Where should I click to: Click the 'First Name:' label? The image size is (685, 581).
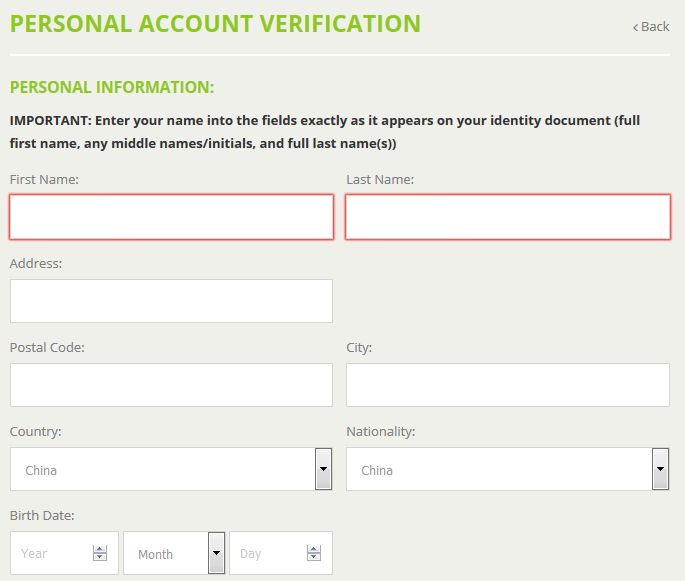44,179
